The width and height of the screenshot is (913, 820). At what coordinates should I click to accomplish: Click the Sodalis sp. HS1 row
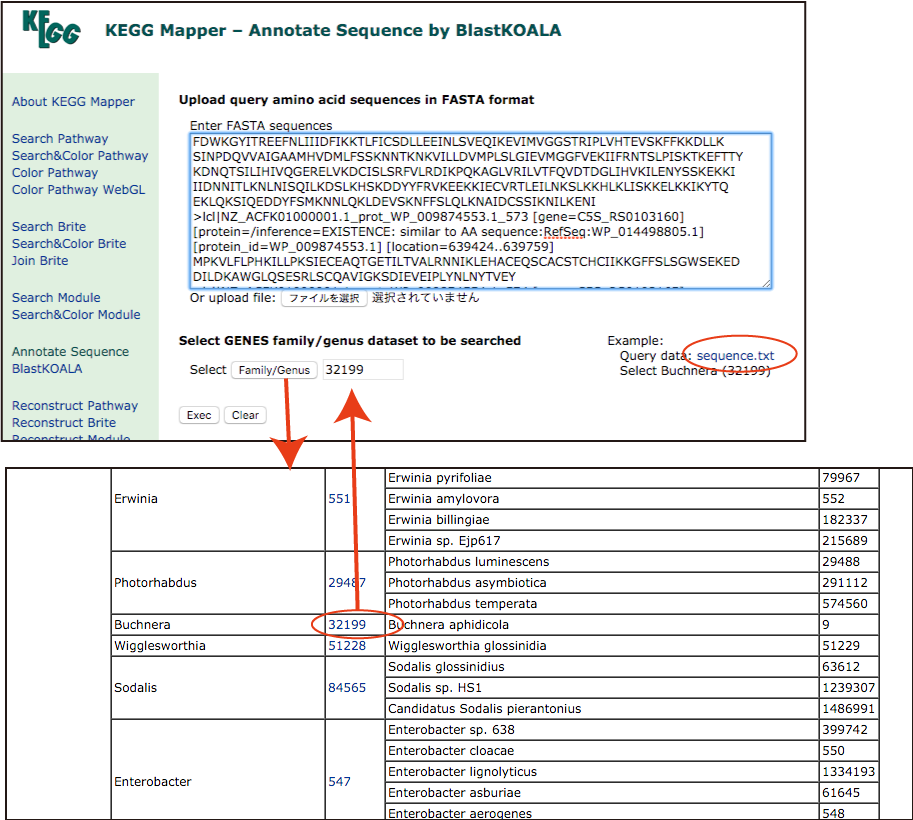coord(601,687)
